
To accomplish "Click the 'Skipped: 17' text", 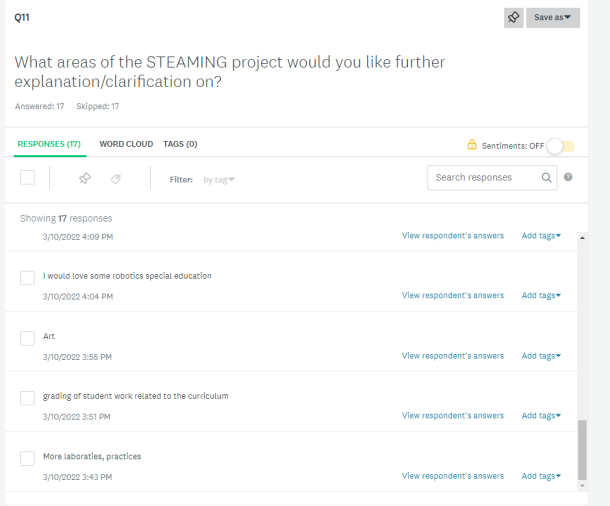I will 98,106.
